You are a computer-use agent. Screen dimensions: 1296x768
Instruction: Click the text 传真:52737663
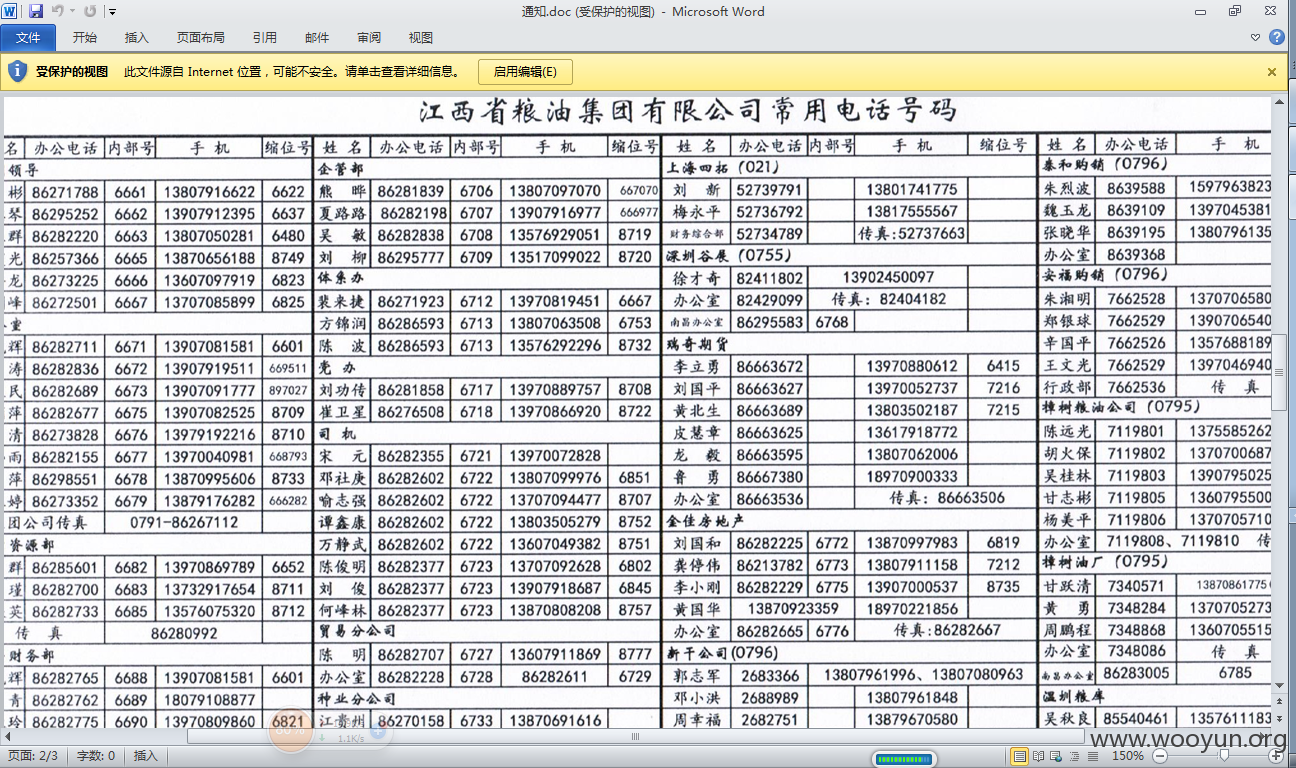[912, 234]
